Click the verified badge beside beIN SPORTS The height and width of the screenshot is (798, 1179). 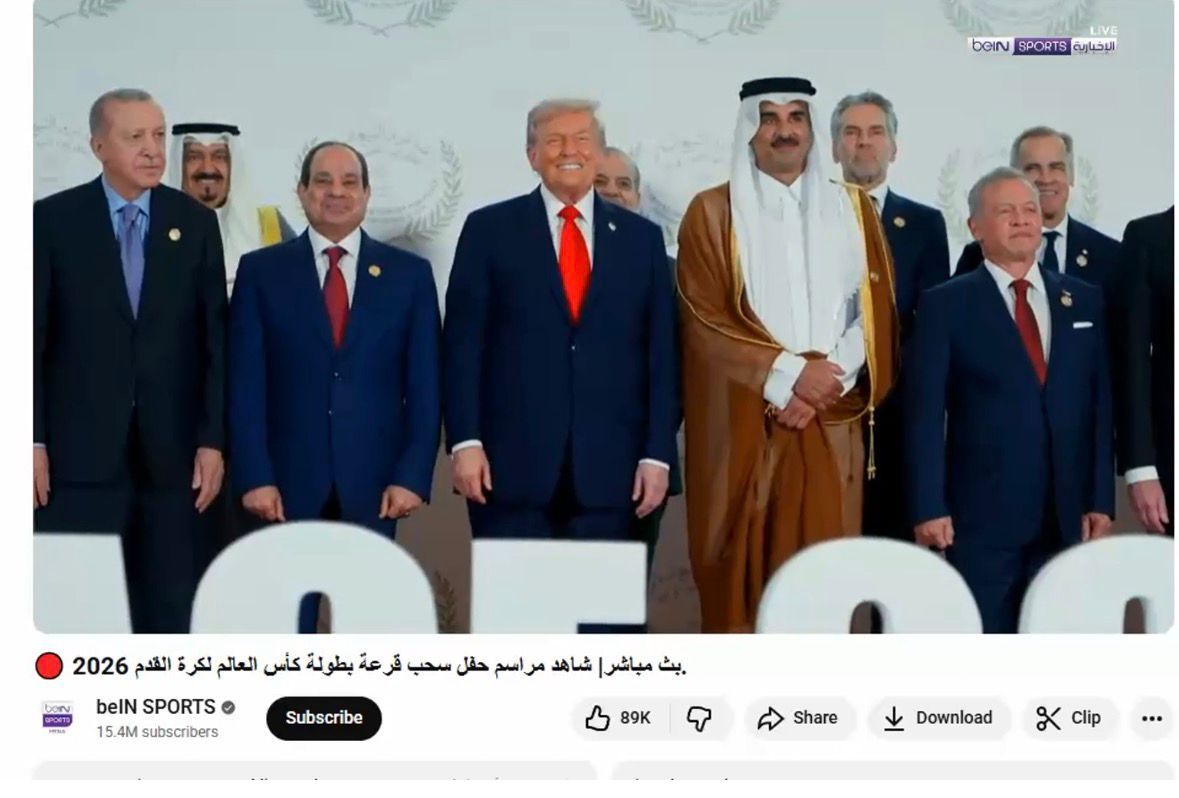[229, 708]
